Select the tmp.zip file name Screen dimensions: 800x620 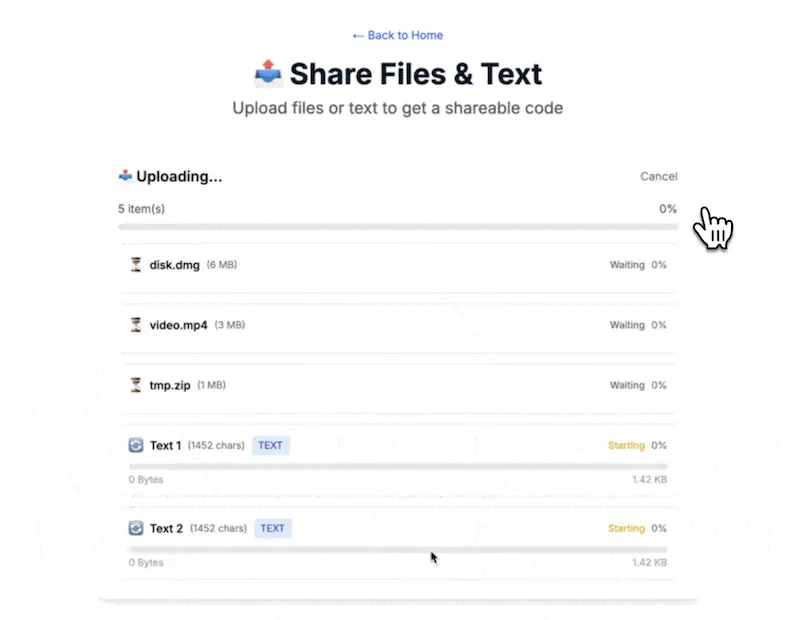(170, 385)
